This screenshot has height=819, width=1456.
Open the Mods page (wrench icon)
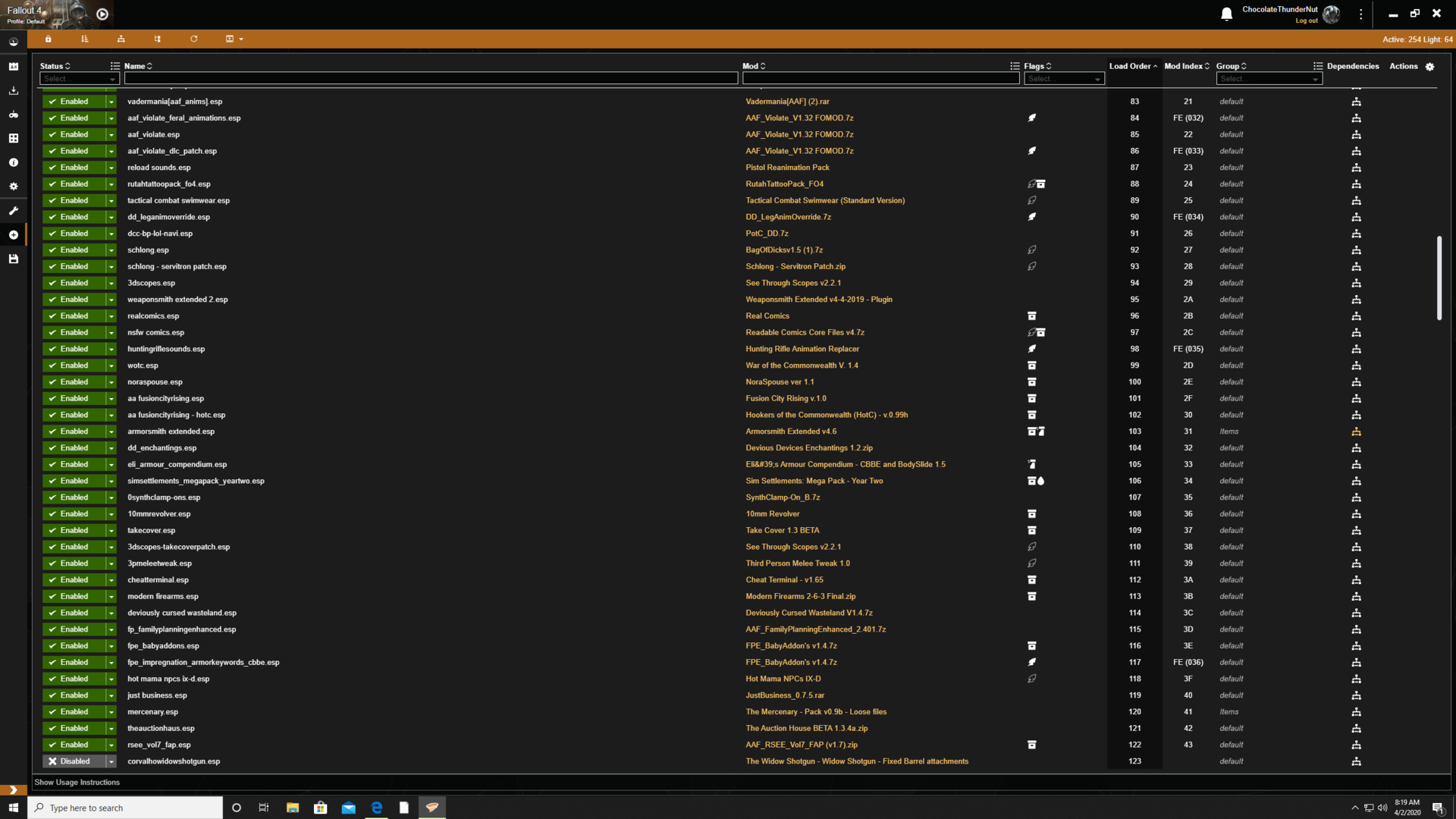coord(13,211)
